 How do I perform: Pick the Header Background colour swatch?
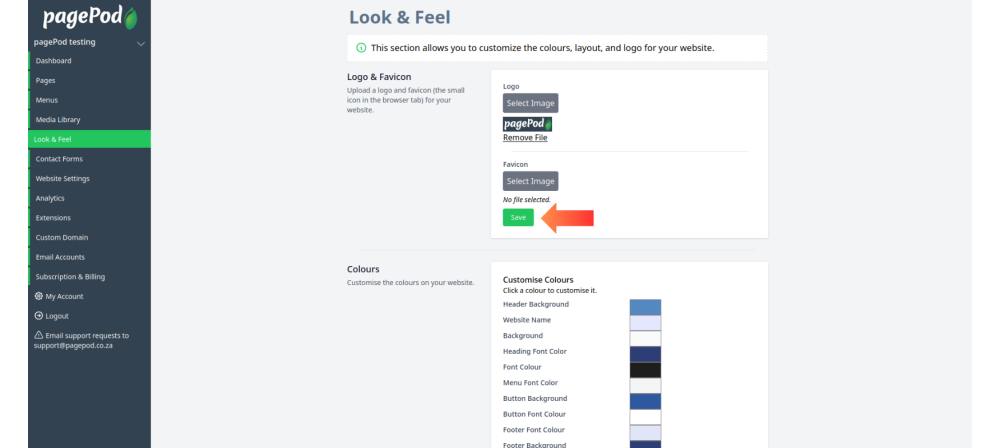click(x=645, y=307)
